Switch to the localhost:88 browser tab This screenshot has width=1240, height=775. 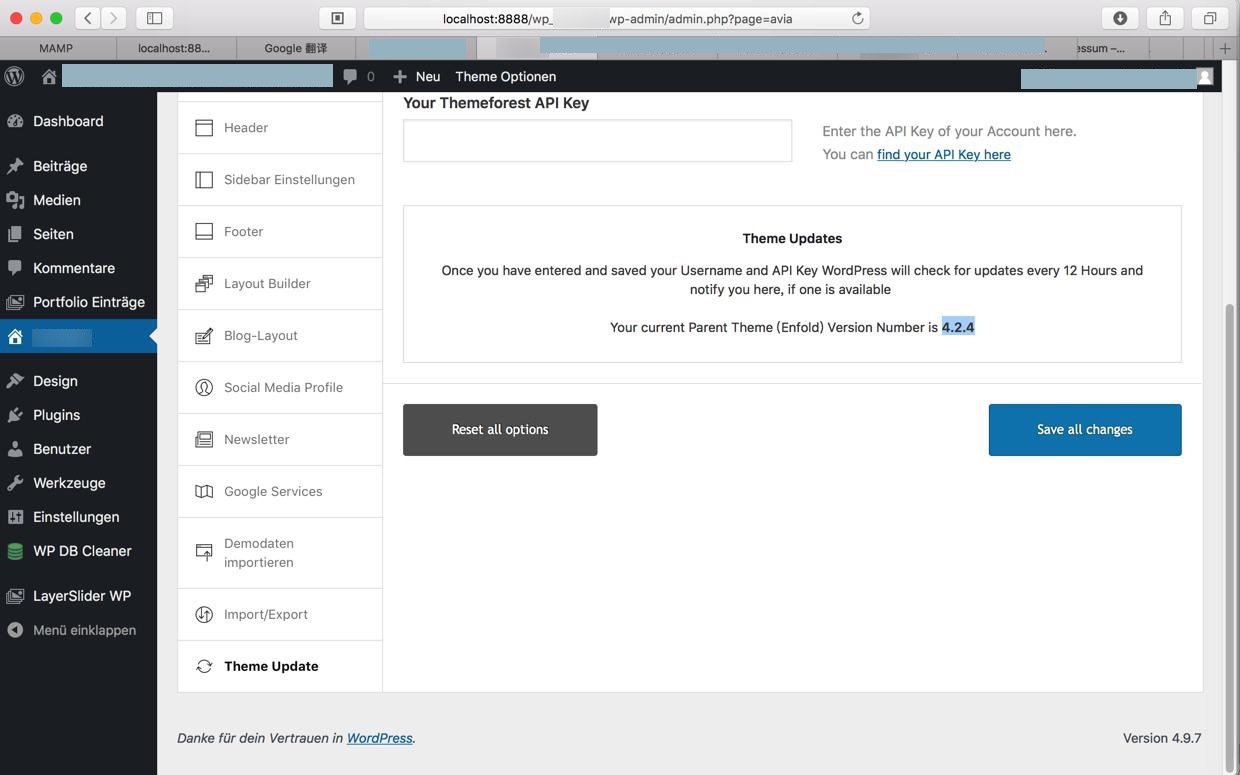coord(176,48)
